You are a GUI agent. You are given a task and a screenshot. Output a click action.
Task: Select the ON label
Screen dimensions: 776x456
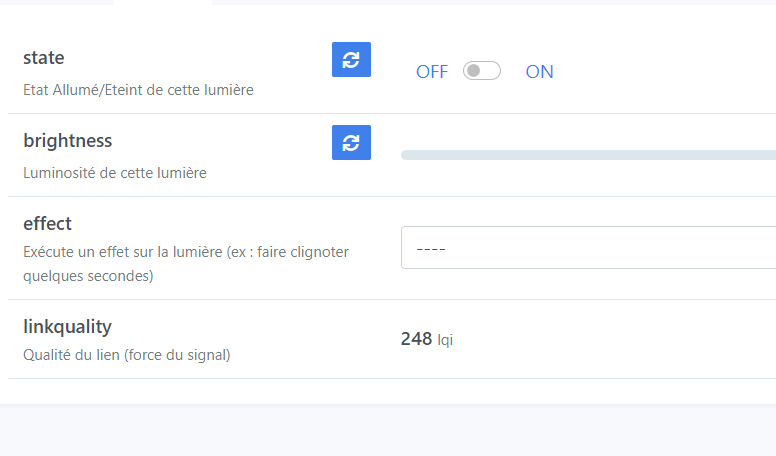click(539, 72)
